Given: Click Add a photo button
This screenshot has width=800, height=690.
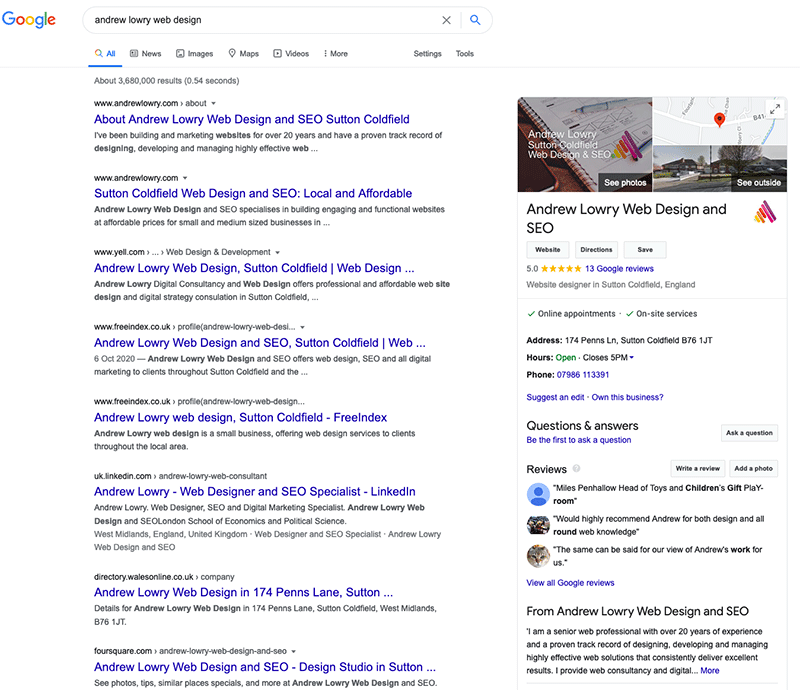Looking at the screenshot, I should [754, 469].
